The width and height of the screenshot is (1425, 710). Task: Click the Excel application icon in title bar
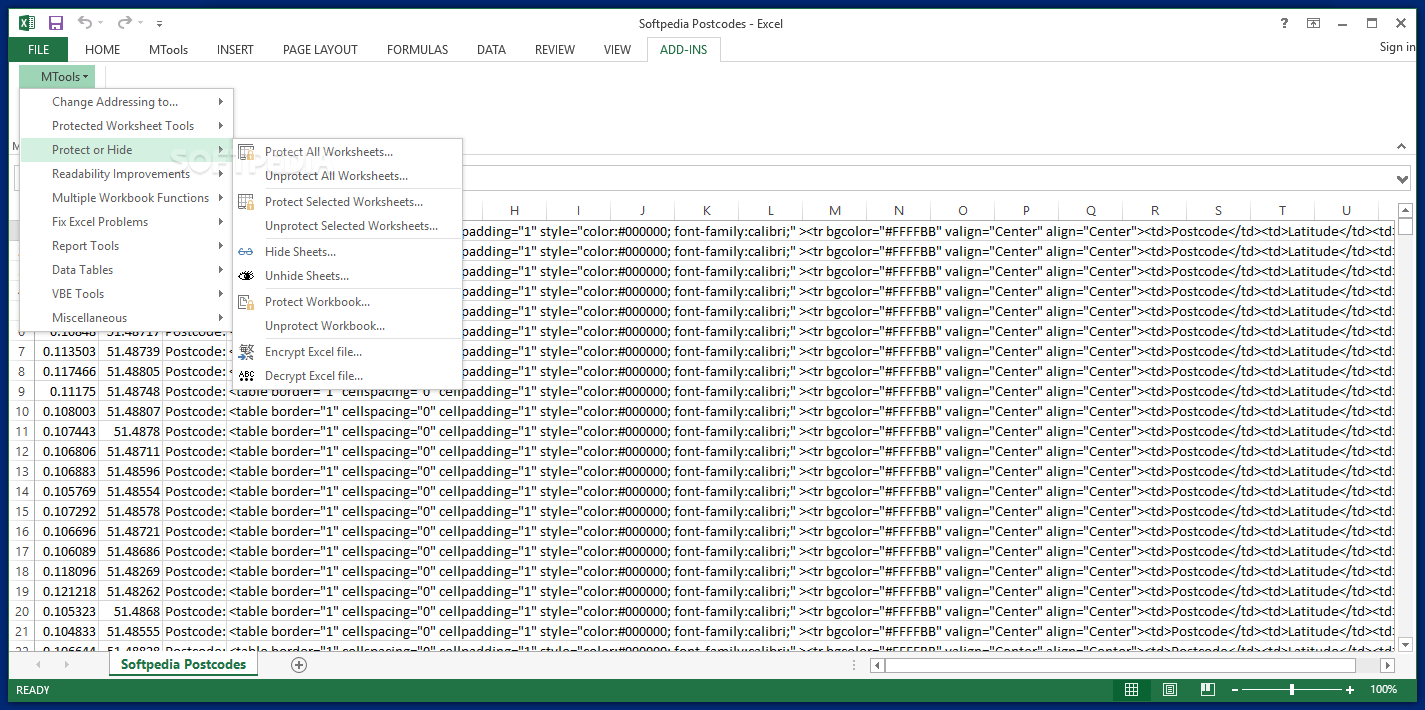coord(27,23)
